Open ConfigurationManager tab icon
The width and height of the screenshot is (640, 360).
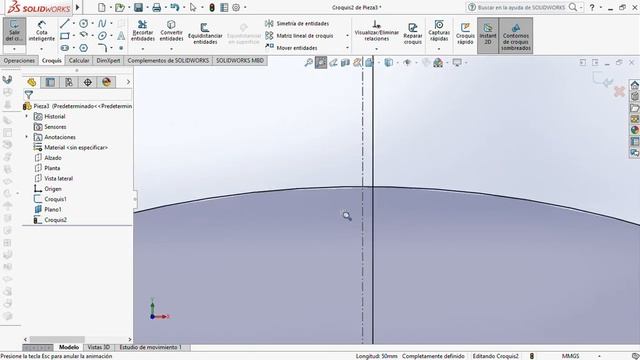[x=69, y=82]
